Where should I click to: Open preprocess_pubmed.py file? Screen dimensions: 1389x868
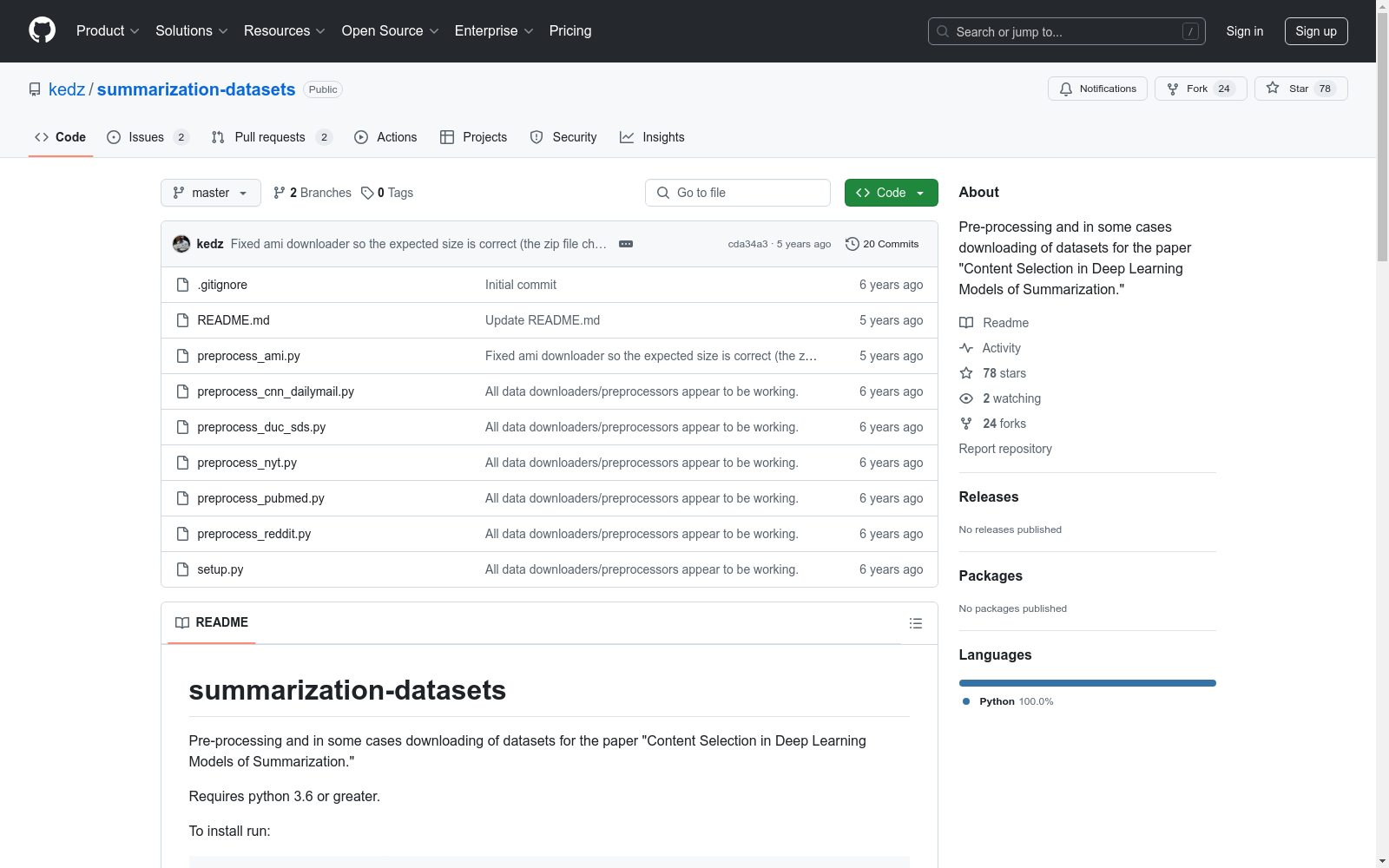pos(260,498)
